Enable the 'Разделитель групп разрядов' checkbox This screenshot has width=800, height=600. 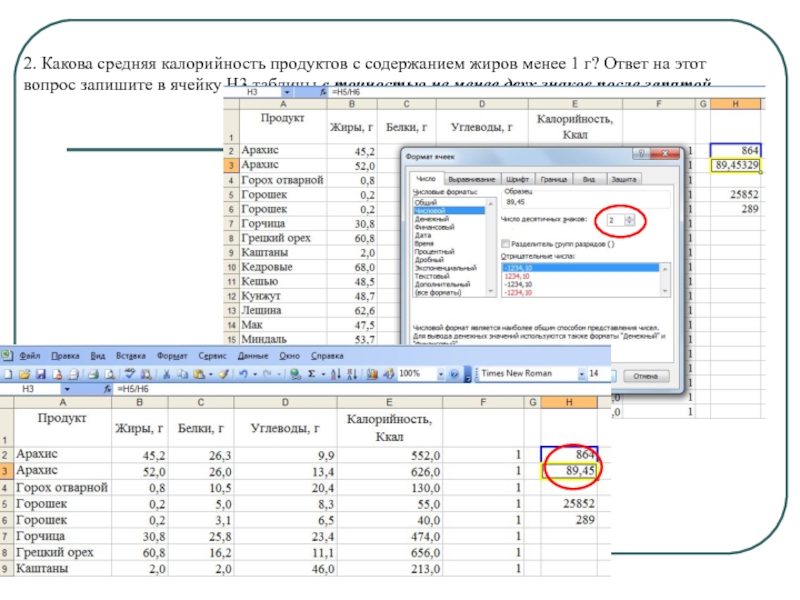click(x=506, y=243)
